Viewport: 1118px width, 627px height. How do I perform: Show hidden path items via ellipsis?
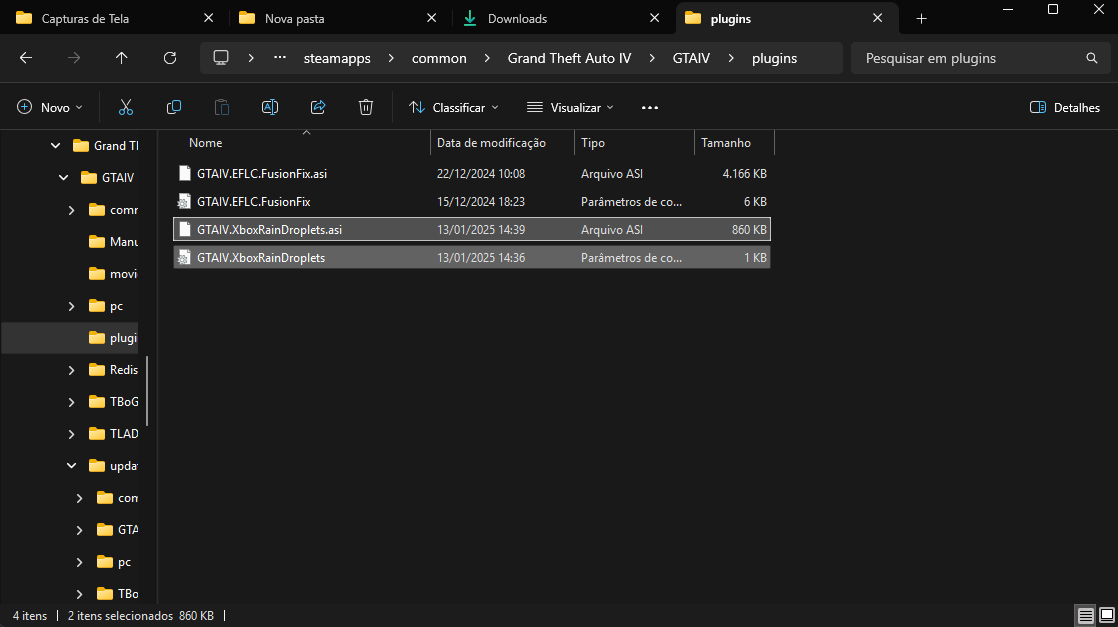(x=280, y=58)
